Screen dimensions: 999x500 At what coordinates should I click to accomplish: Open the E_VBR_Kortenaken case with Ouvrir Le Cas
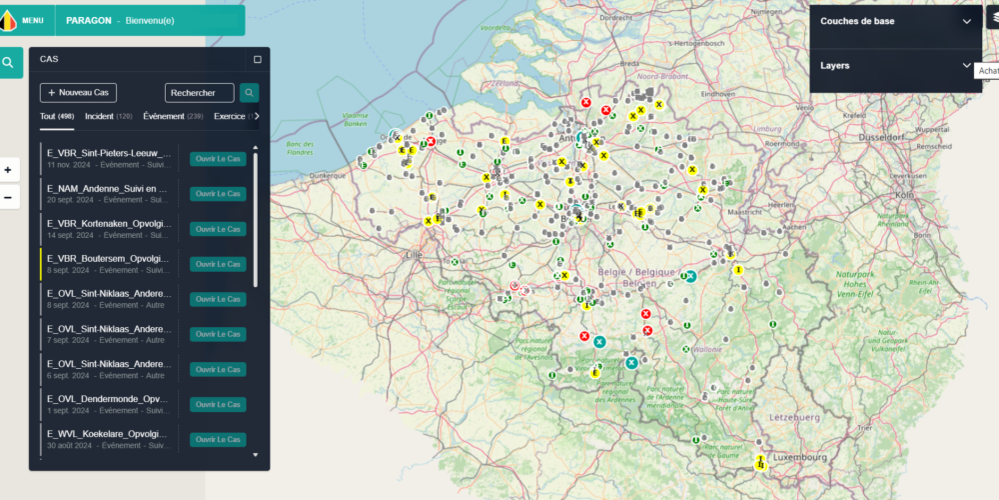(x=218, y=229)
